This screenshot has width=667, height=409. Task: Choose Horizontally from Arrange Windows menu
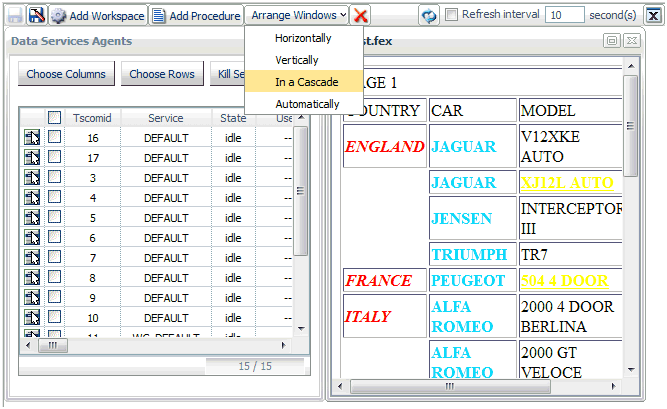click(304, 38)
